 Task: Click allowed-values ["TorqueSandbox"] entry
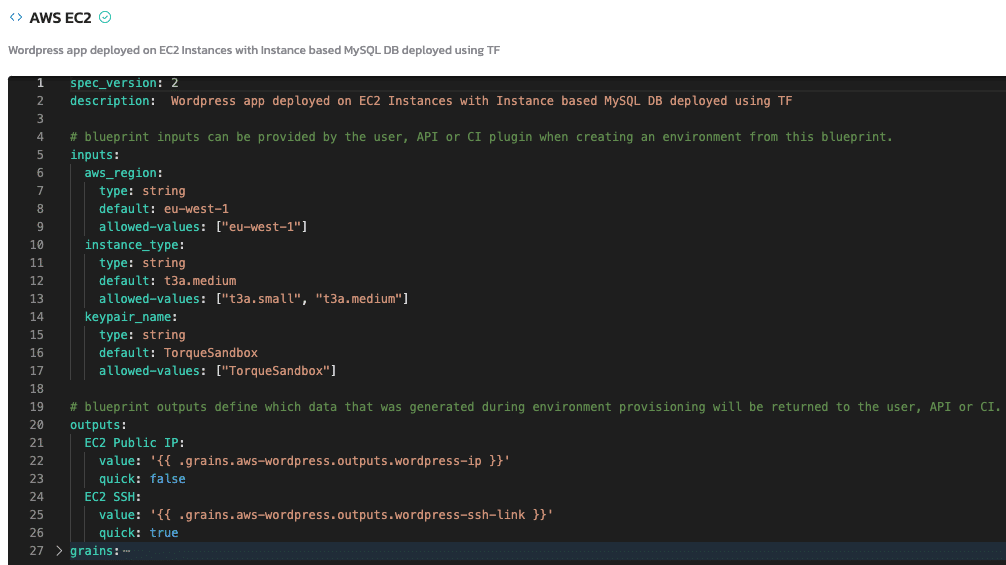217,370
